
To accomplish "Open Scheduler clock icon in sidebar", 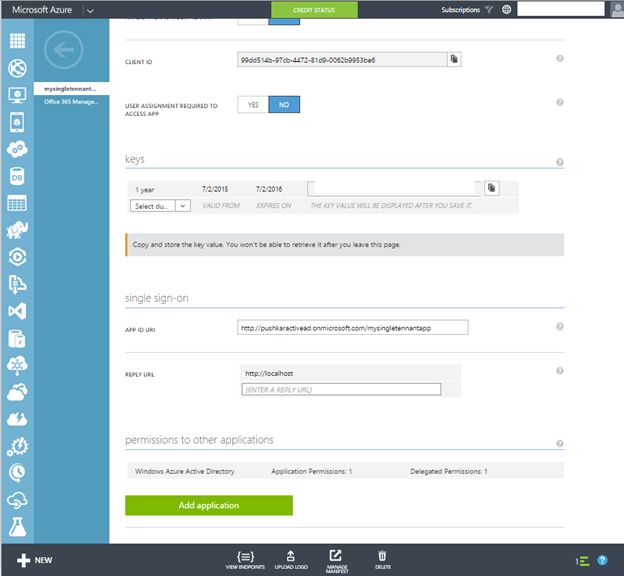I will point(17,473).
